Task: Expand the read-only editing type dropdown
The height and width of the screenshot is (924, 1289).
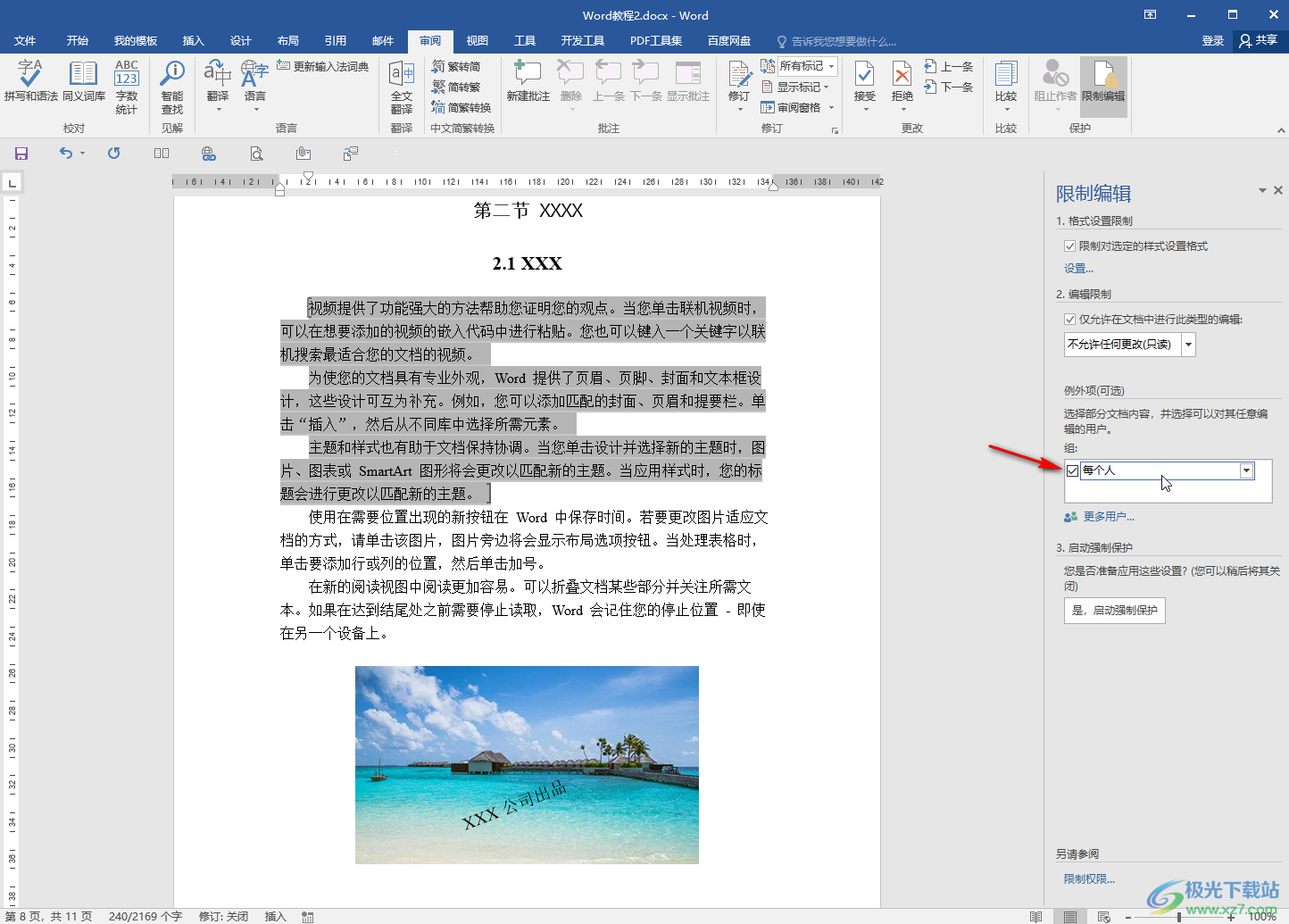Action: 1188,345
